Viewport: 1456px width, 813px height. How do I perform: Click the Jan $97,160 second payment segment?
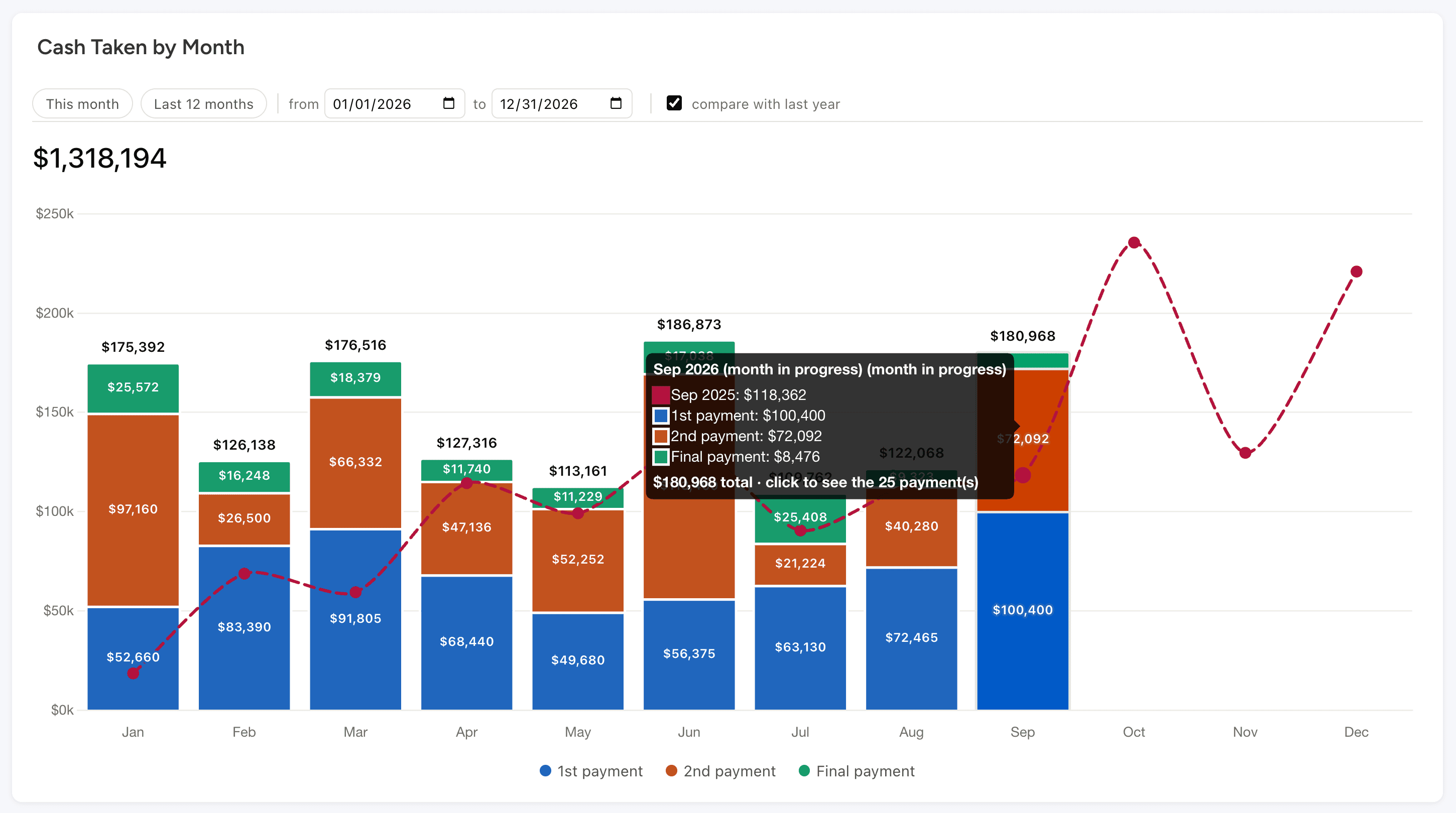(133, 510)
